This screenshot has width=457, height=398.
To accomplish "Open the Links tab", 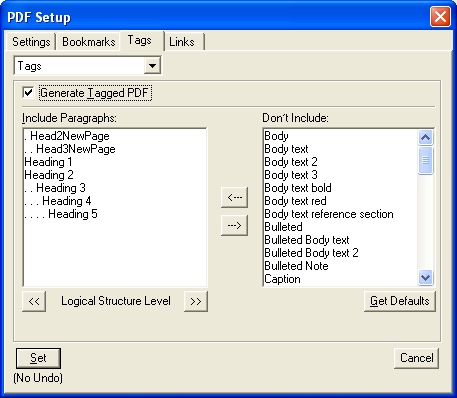I will (x=182, y=42).
